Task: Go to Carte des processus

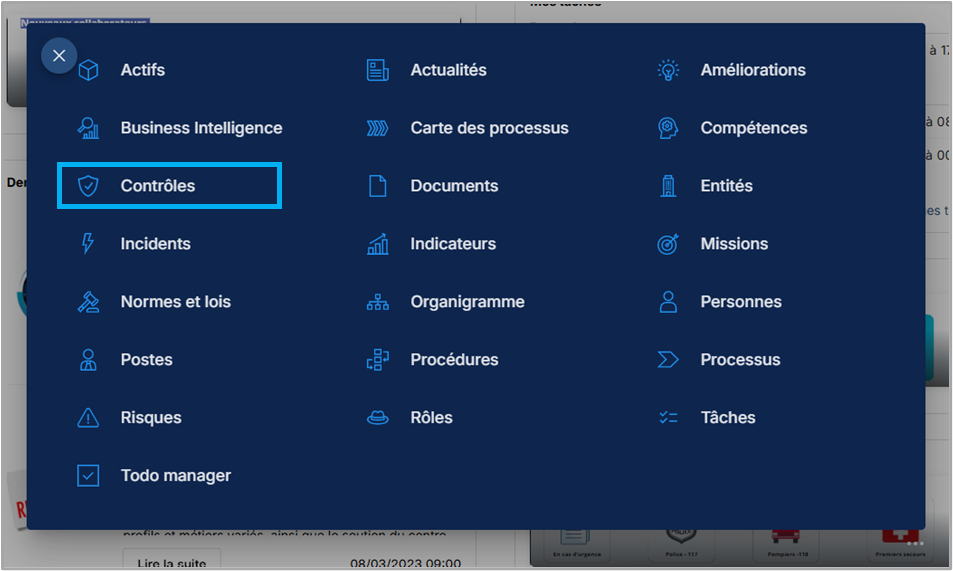Action: 488,128
